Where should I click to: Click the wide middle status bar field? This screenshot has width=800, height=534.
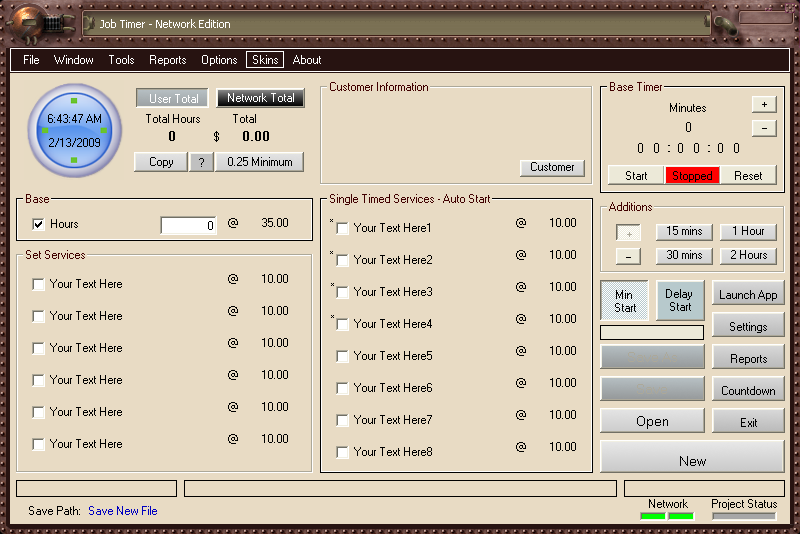coord(401,488)
